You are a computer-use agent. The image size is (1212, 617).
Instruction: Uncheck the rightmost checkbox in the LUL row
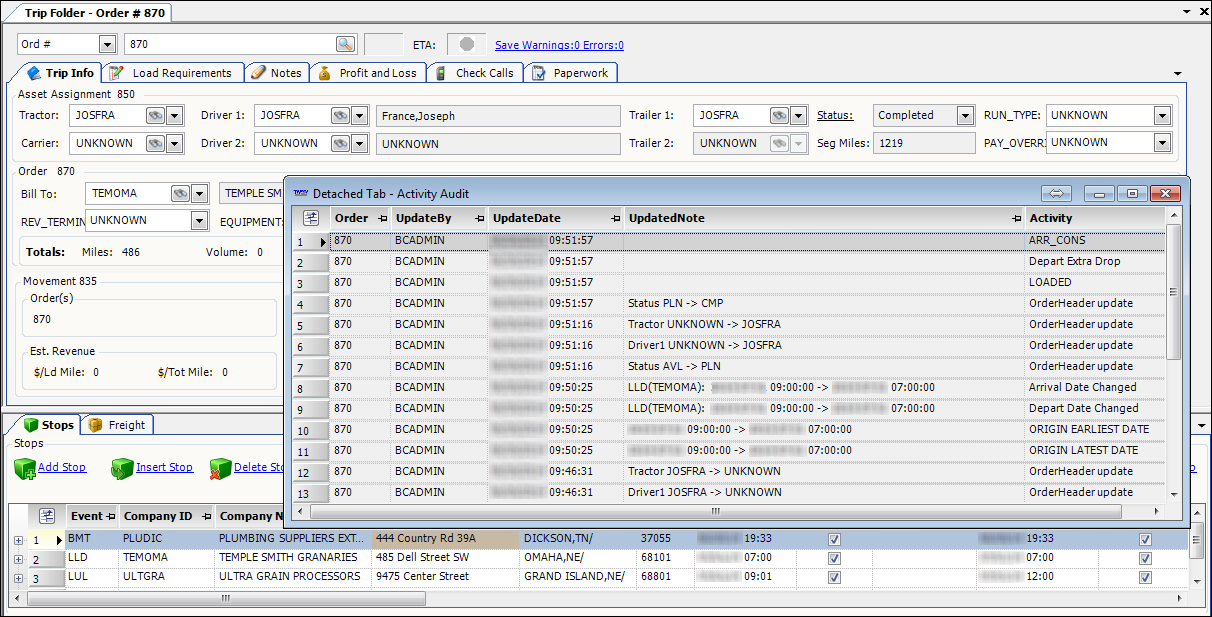click(x=1145, y=577)
